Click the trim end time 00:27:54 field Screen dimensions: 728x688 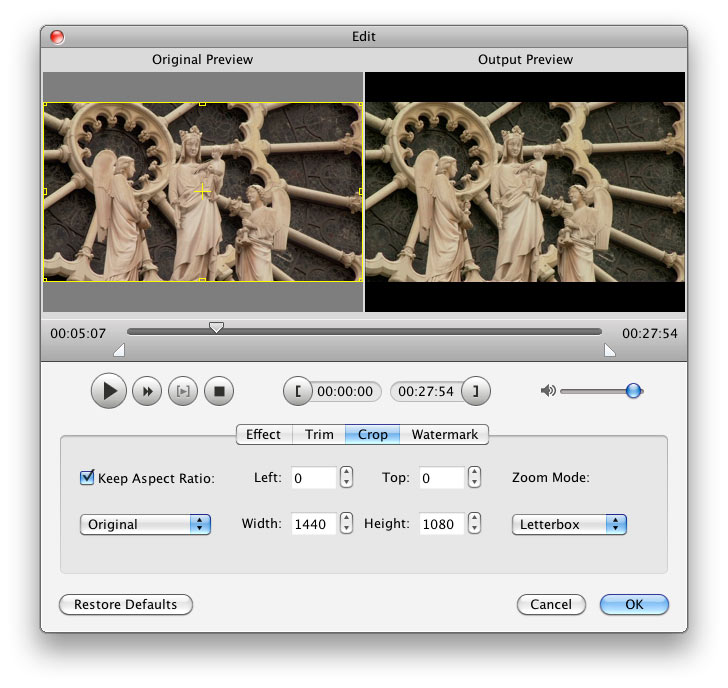click(426, 391)
